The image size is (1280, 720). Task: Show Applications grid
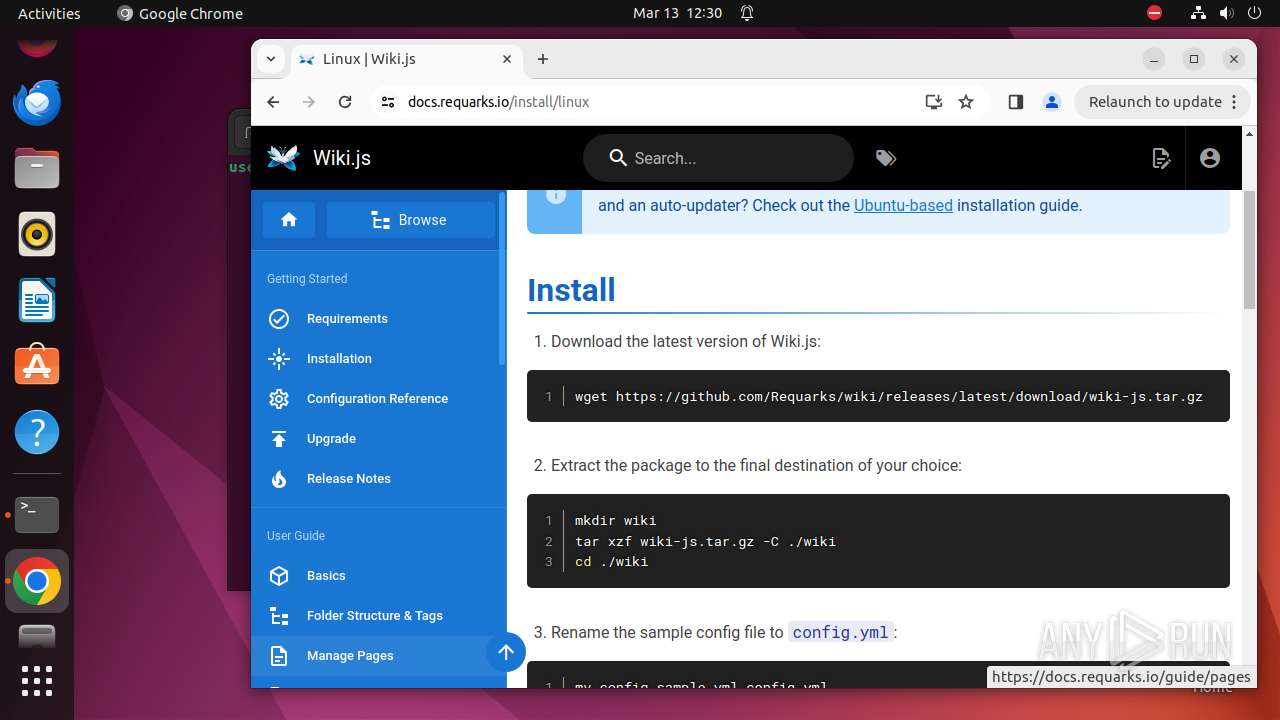point(37,681)
